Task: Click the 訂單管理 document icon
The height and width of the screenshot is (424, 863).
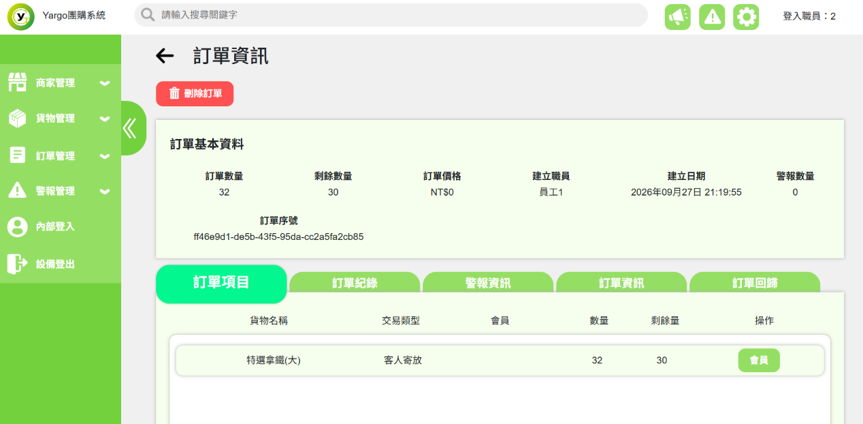Action: click(18, 155)
